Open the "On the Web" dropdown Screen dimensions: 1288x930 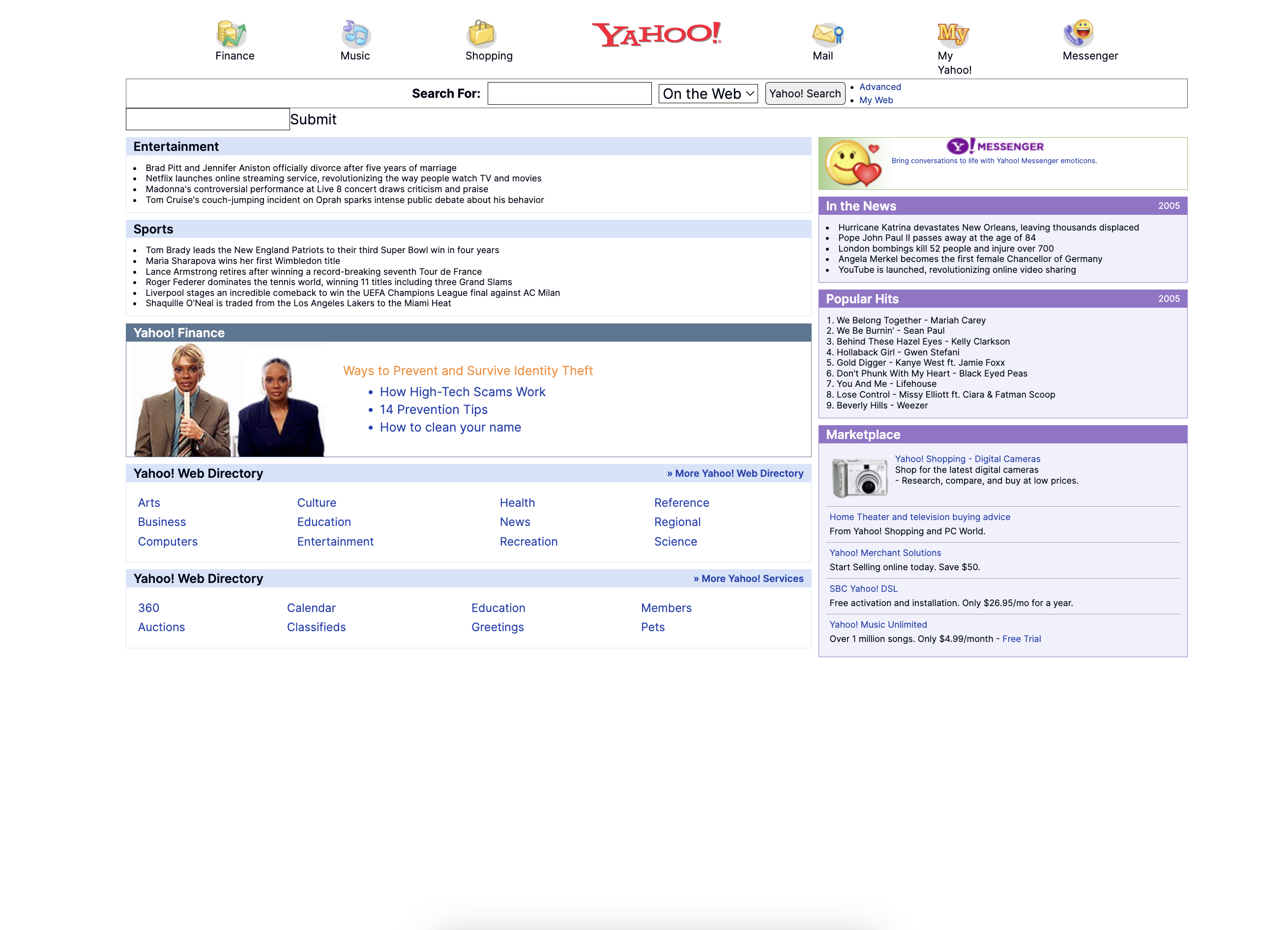click(x=707, y=94)
